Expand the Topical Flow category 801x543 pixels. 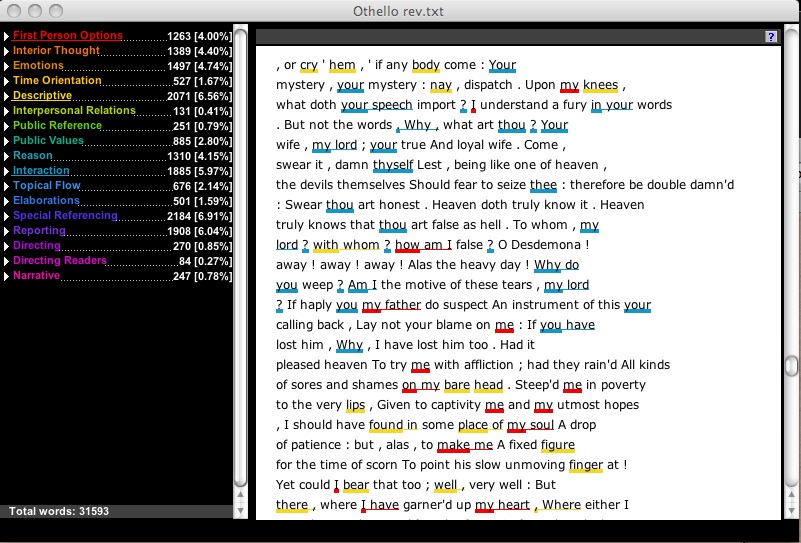(x=6, y=186)
